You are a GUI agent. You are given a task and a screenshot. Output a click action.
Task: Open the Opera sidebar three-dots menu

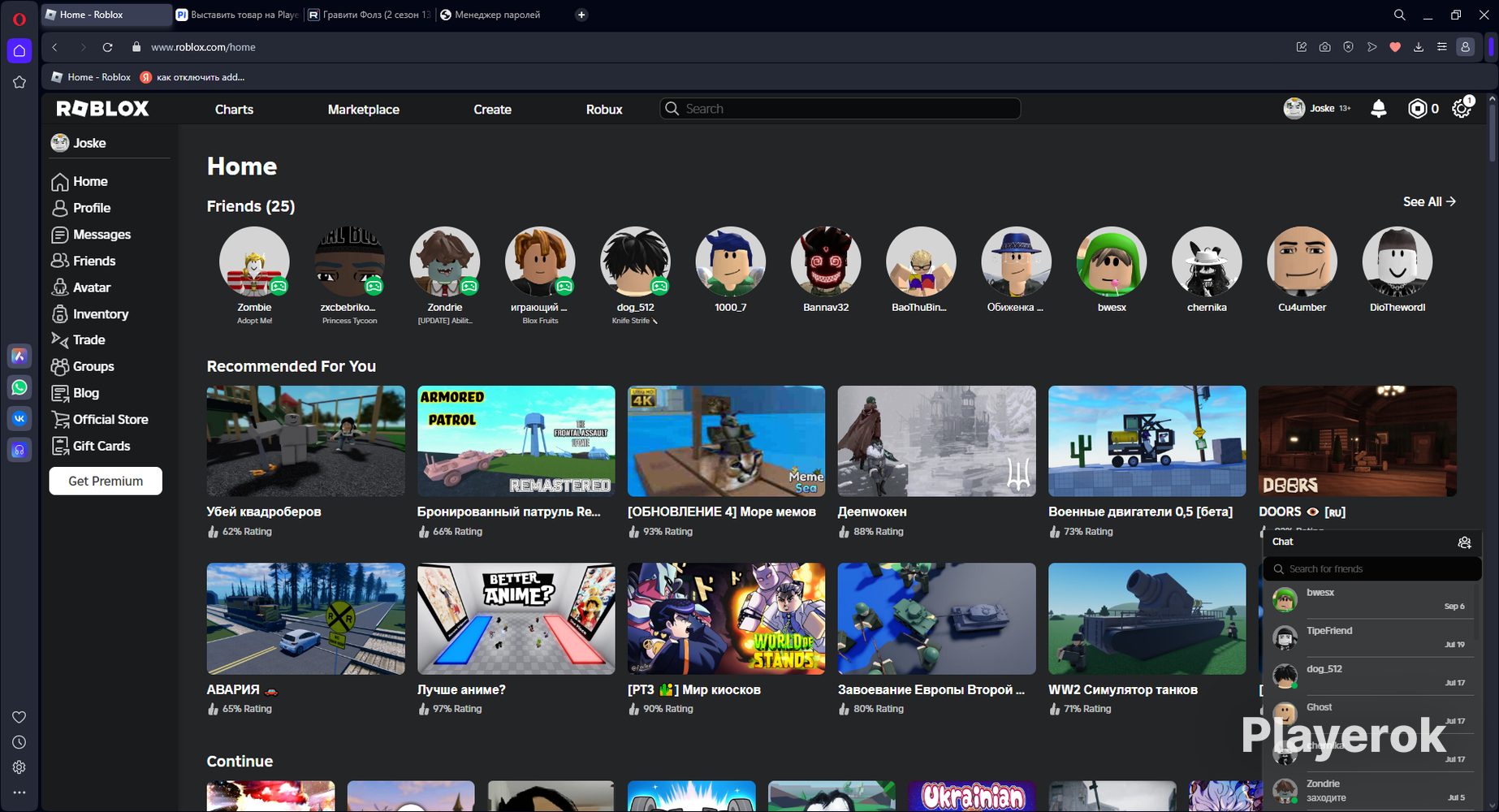(x=19, y=793)
